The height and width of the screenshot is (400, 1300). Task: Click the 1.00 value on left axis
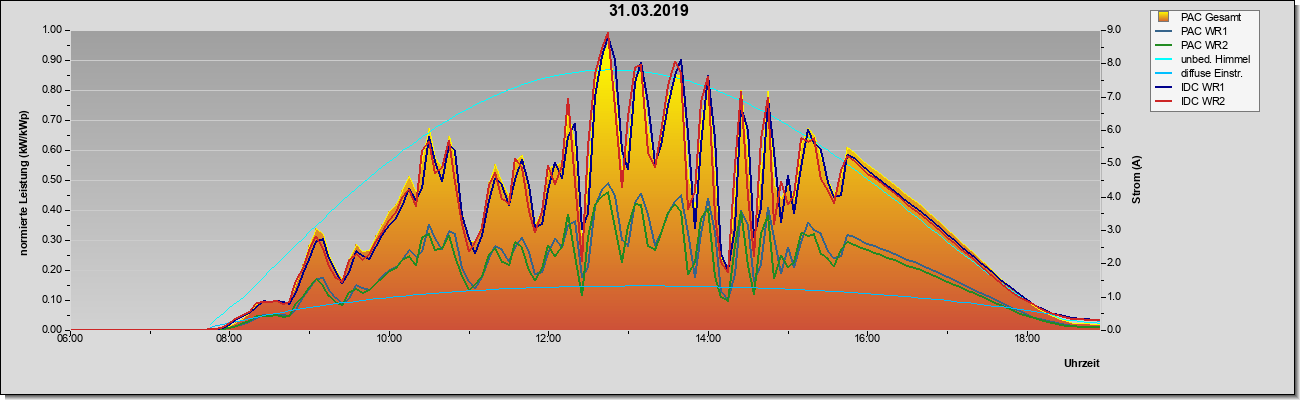coord(50,30)
